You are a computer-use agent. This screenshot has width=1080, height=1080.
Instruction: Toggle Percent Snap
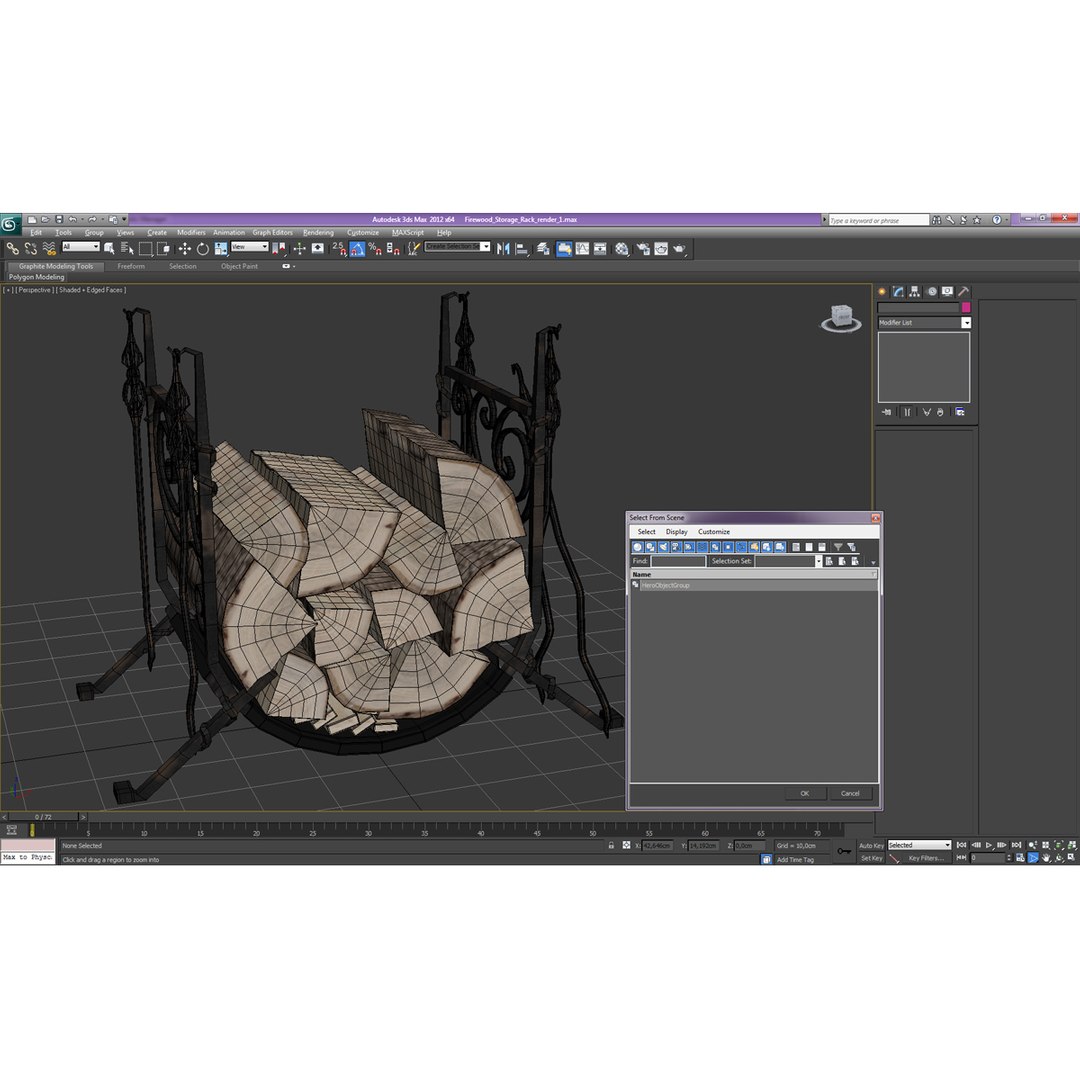(x=375, y=249)
